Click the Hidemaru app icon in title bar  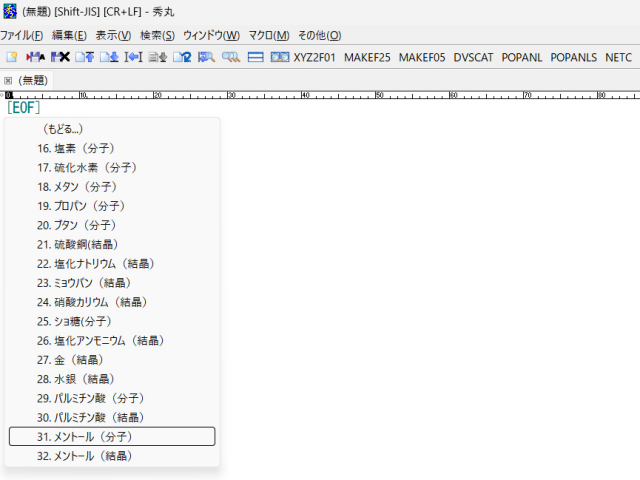pyautogui.click(x=9, y=10)
